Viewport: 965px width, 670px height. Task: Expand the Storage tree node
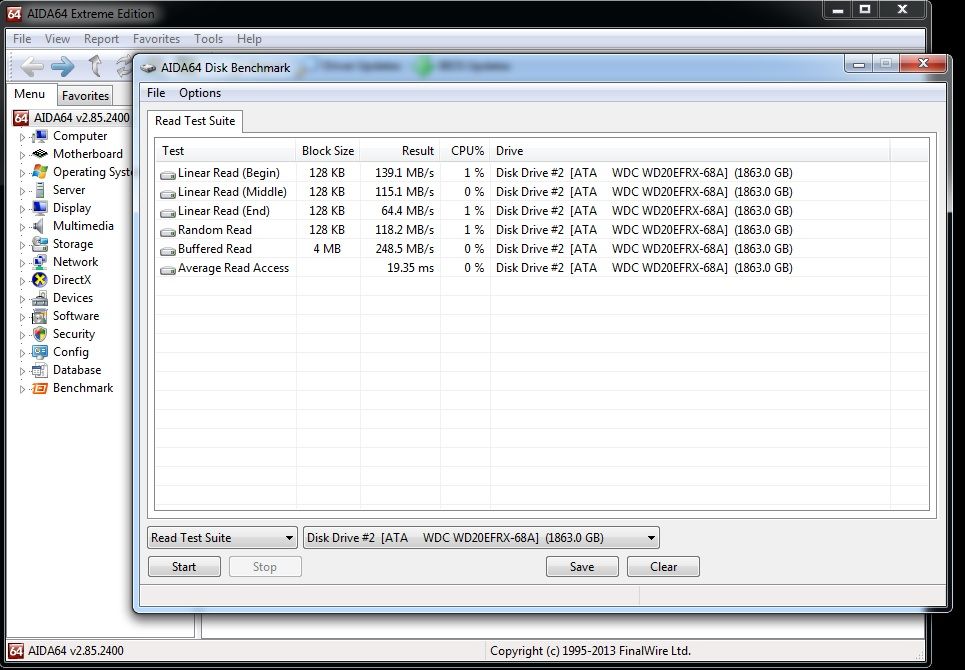(22, 244)
